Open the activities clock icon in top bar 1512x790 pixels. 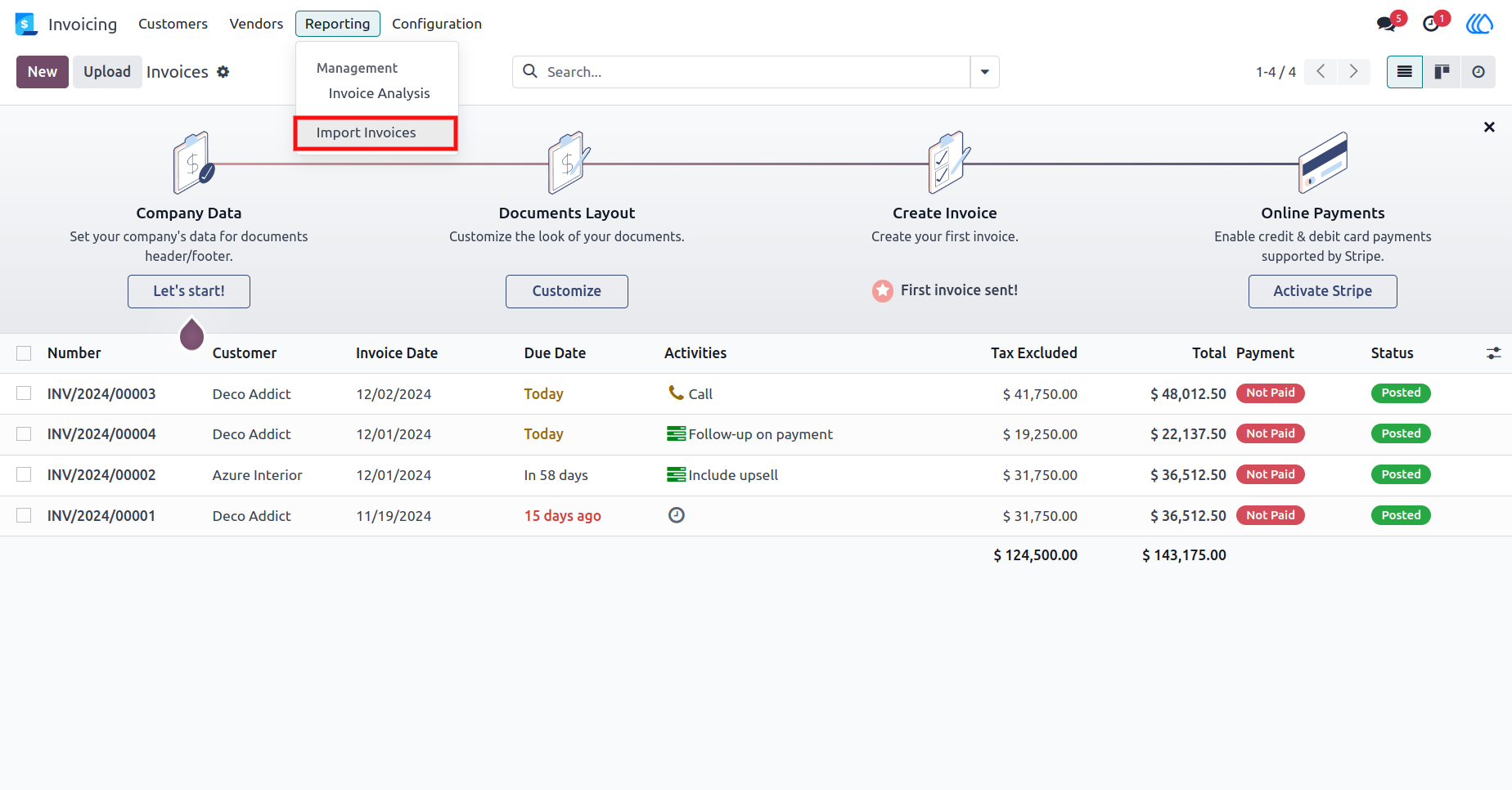coord(1431,24)
